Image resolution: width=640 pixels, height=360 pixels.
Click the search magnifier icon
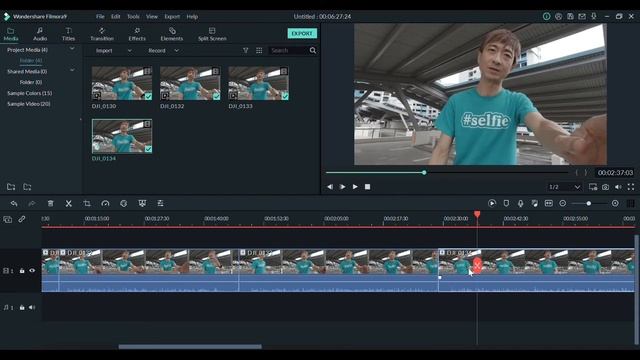pyautogui.click(x=313, y=50)
